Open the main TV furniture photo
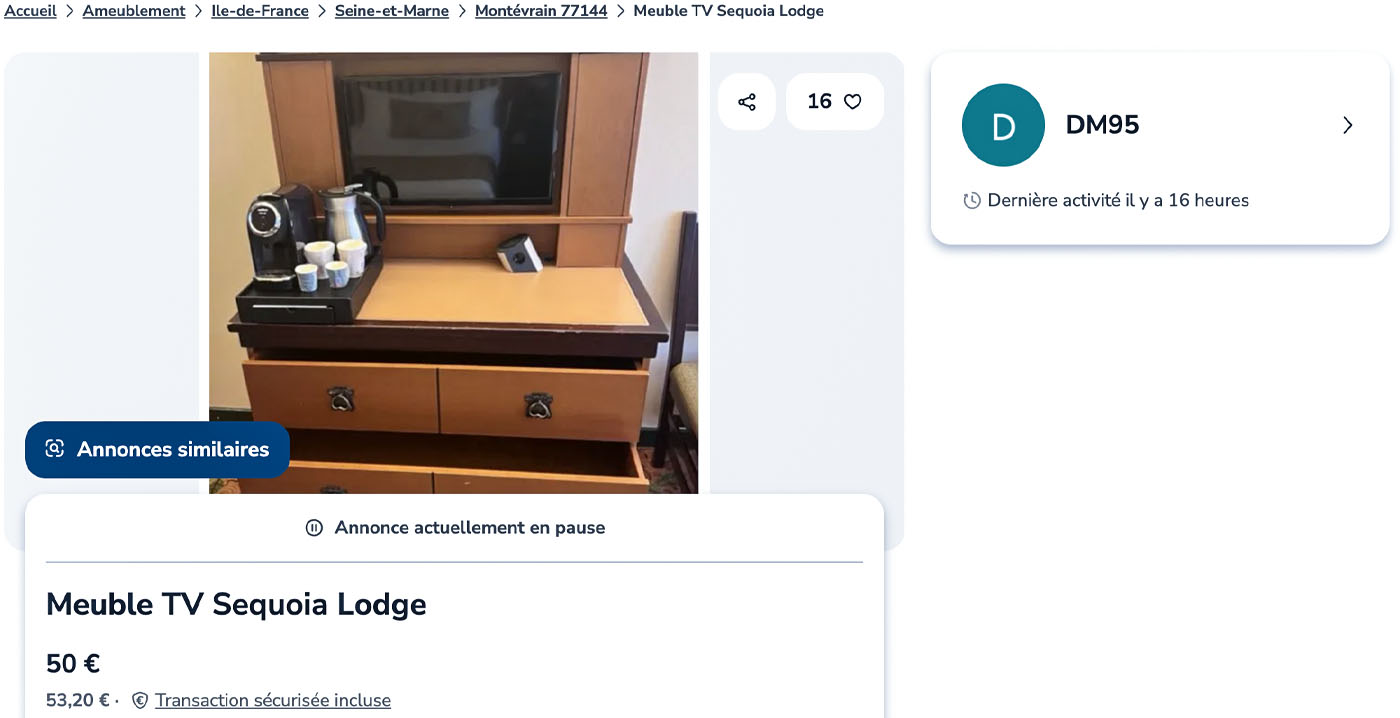Viewport: 1400px width, 718px height. point(453,272)
